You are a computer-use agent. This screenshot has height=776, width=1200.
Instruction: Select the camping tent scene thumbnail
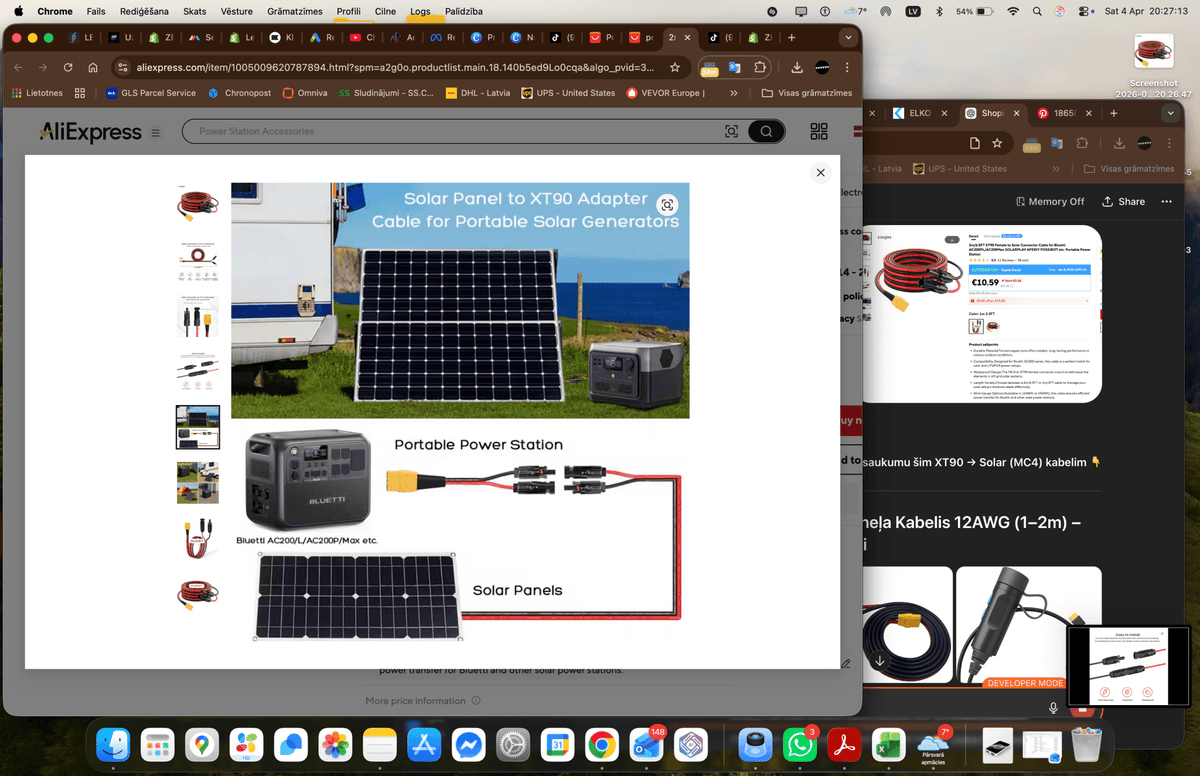pyautogui.click(x=198, y=482)
